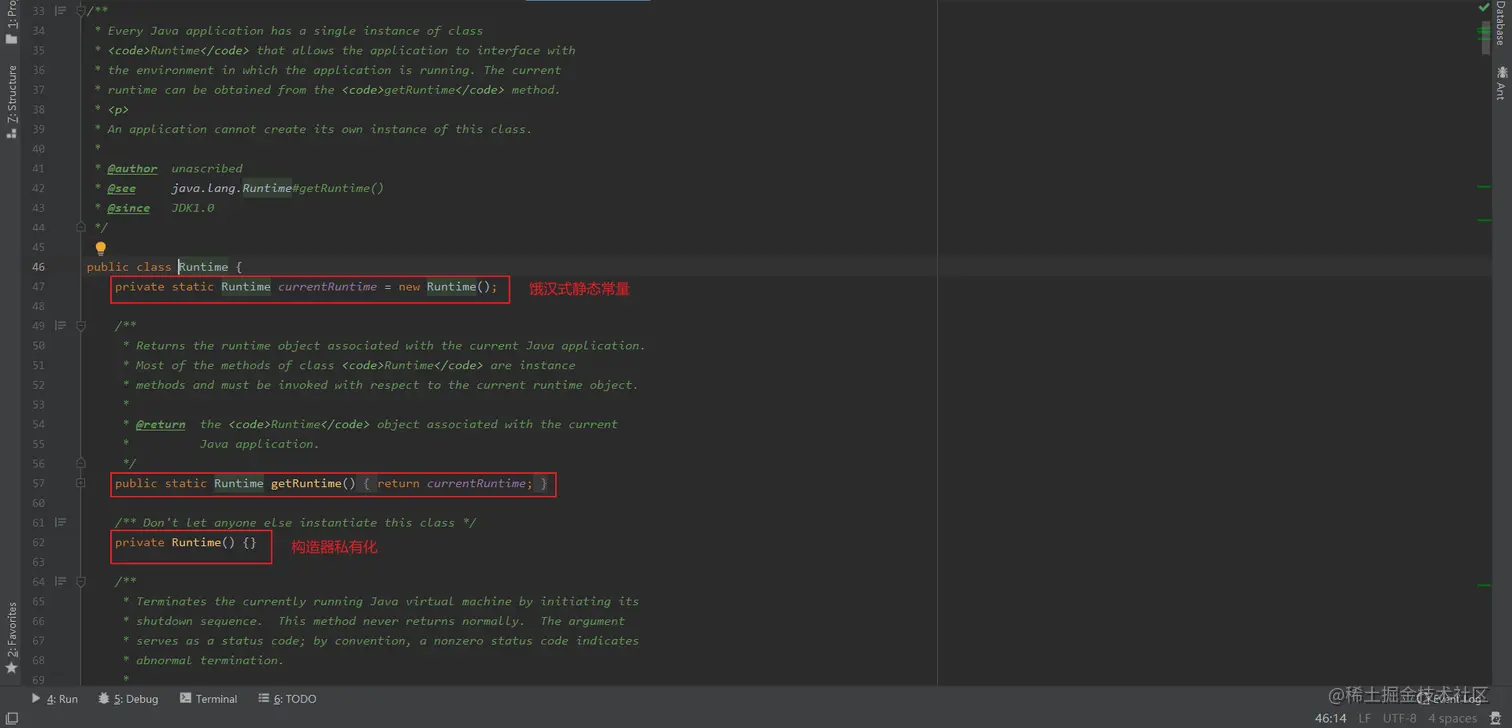Click the inspector hector icon in status bar
Viewport: 1512px width, 728px height.
(1496, 718)
